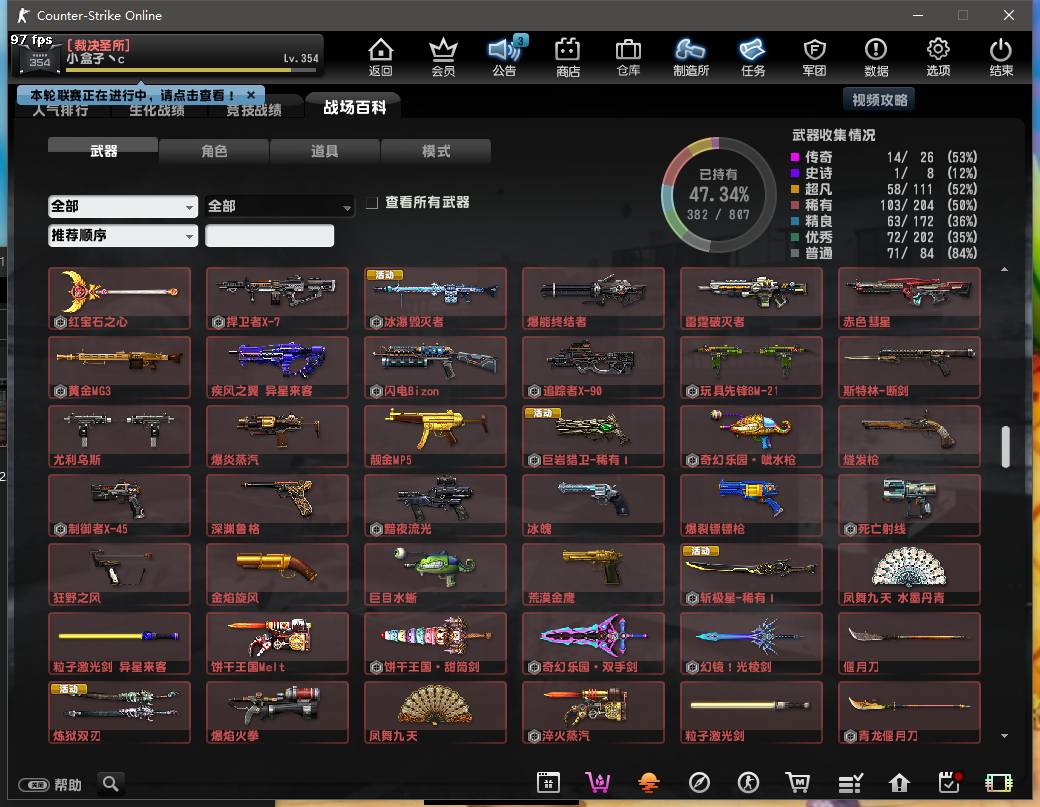
Task: Select the 黄金MG3 weapon card
Action: pyautogui.click(x=119, y=367)
